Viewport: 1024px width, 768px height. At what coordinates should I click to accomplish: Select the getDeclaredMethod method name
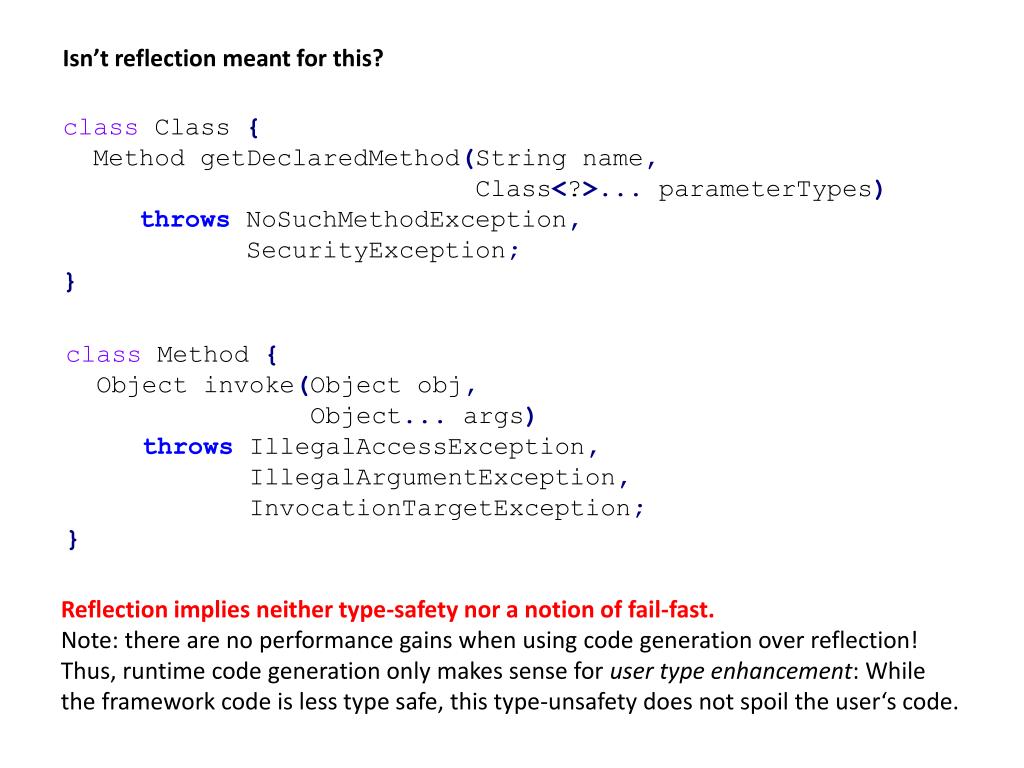coord(330,159)
